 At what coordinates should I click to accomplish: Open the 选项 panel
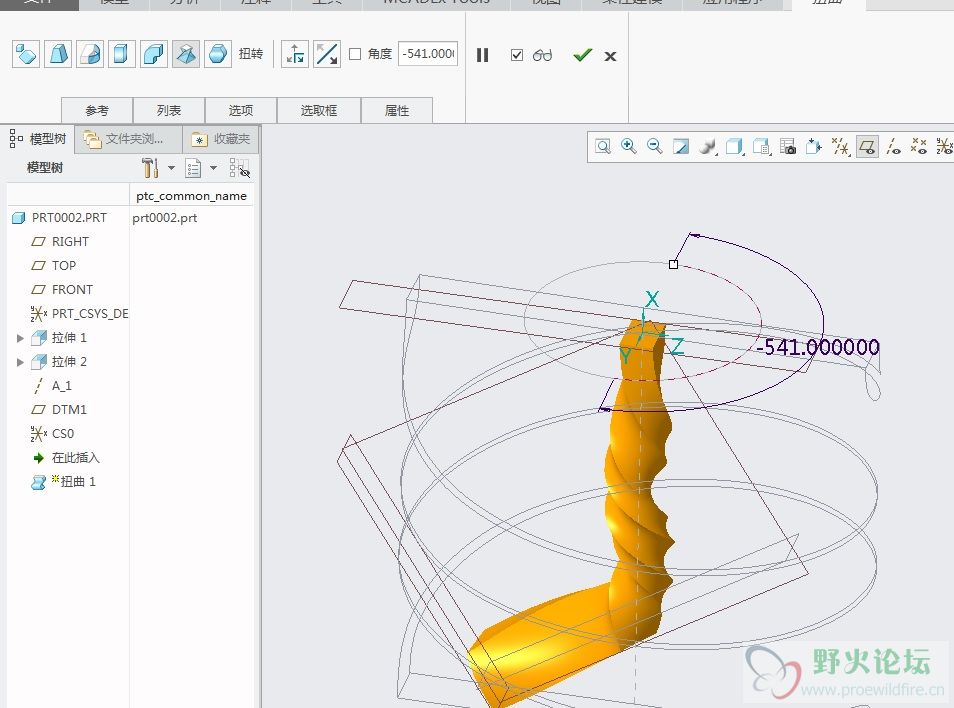click(x=240, y=111)
